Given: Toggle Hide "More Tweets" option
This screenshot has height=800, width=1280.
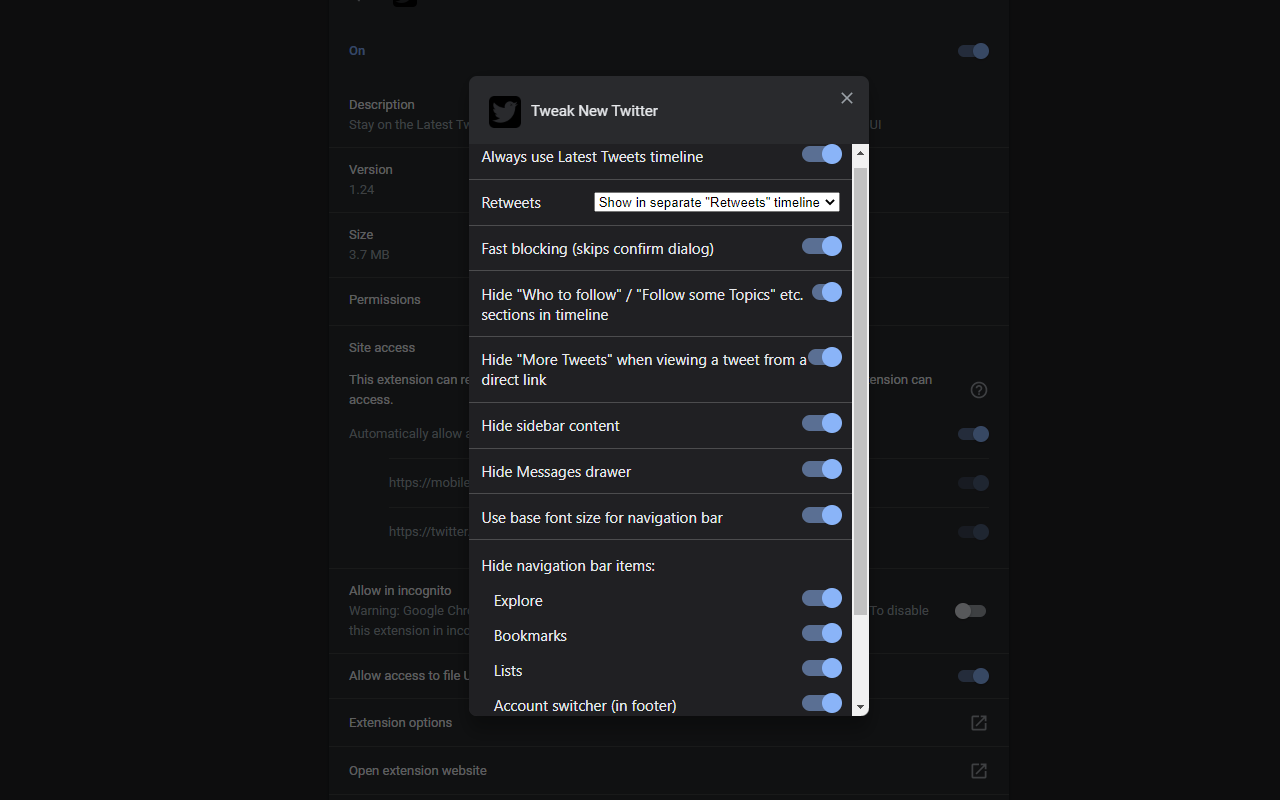Looking at the screenshot, I should click(825, 357).
